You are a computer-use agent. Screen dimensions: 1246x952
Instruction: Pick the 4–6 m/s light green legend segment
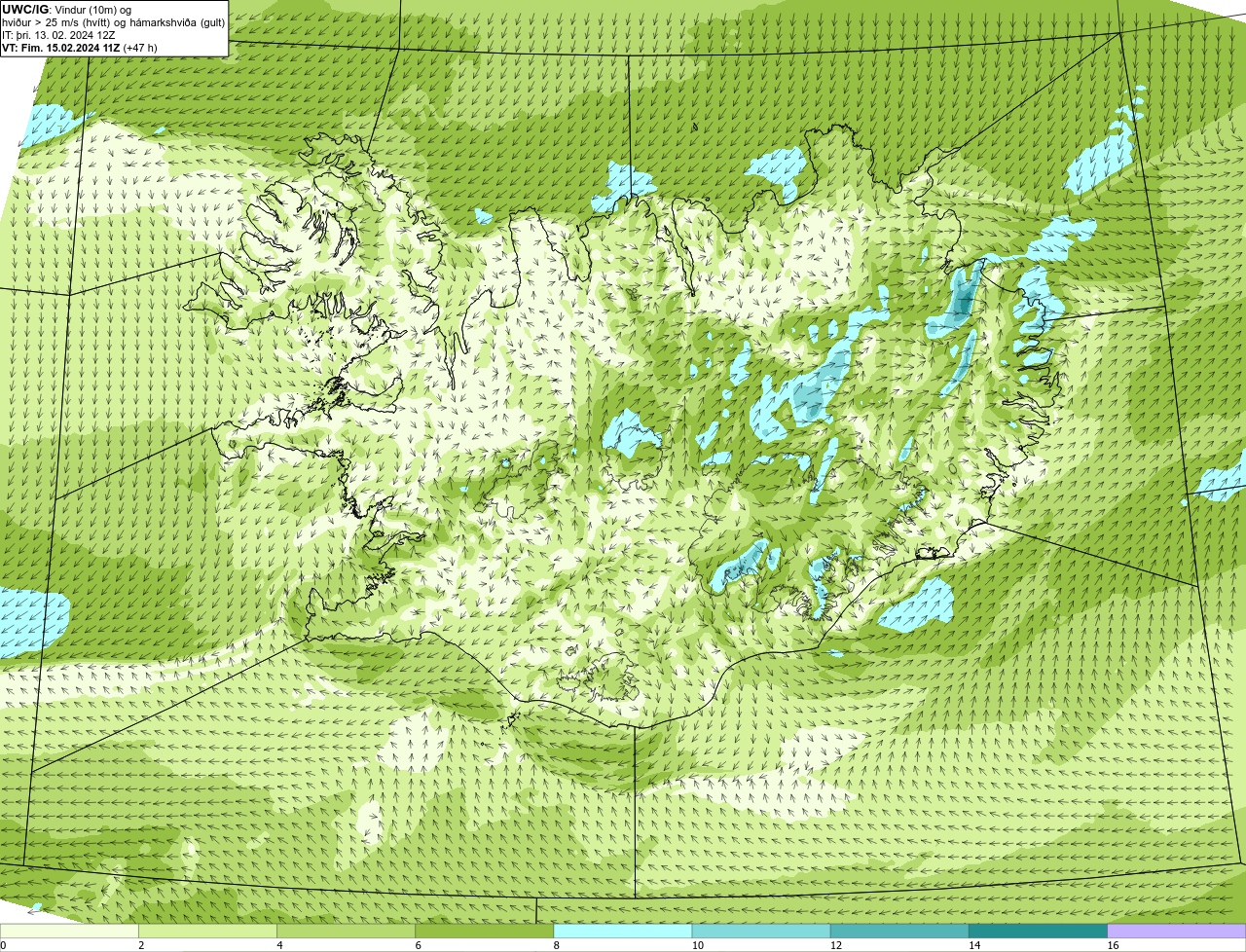(x=347, y=932)
